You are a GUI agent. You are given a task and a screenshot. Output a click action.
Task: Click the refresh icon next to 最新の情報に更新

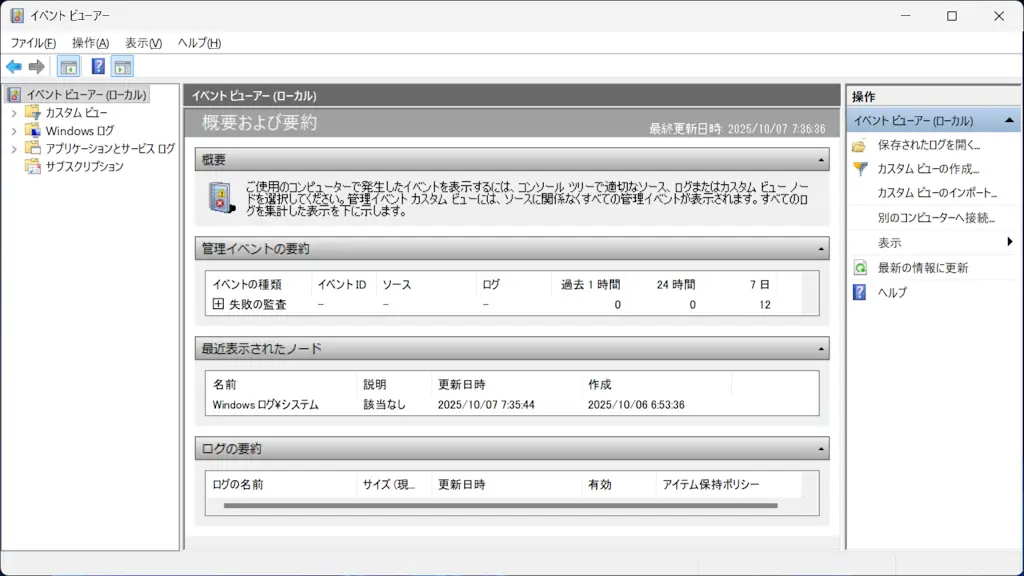pos(859,268)
